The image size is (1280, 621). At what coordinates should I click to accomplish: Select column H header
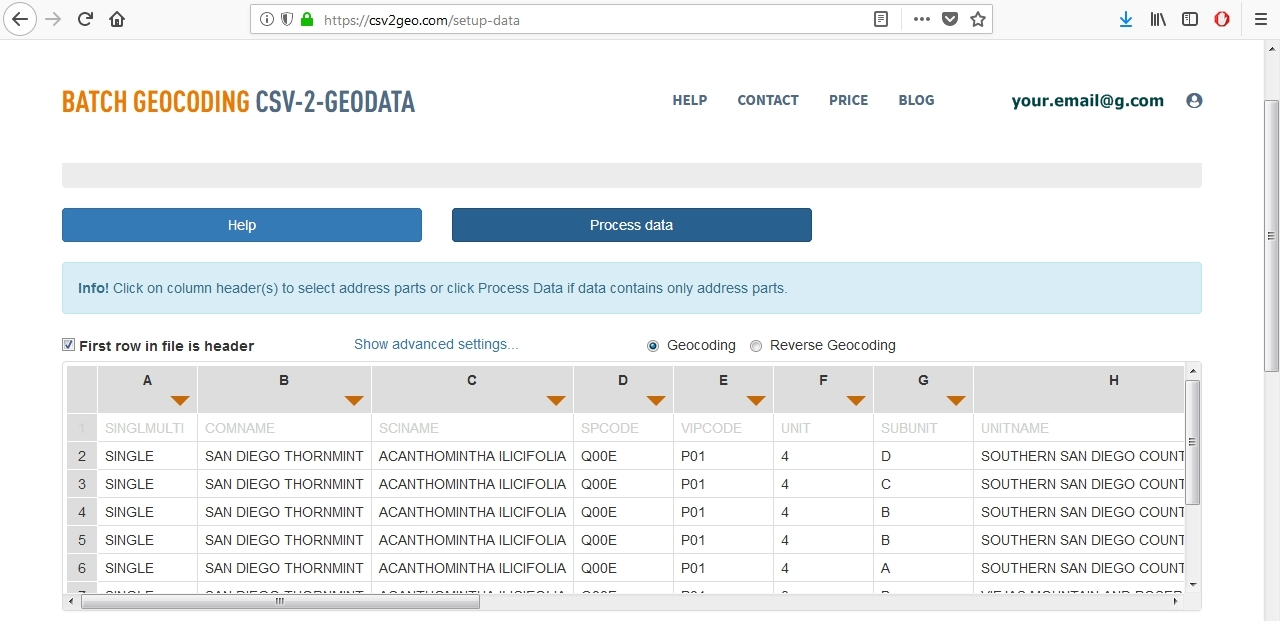coord(1079,389)
